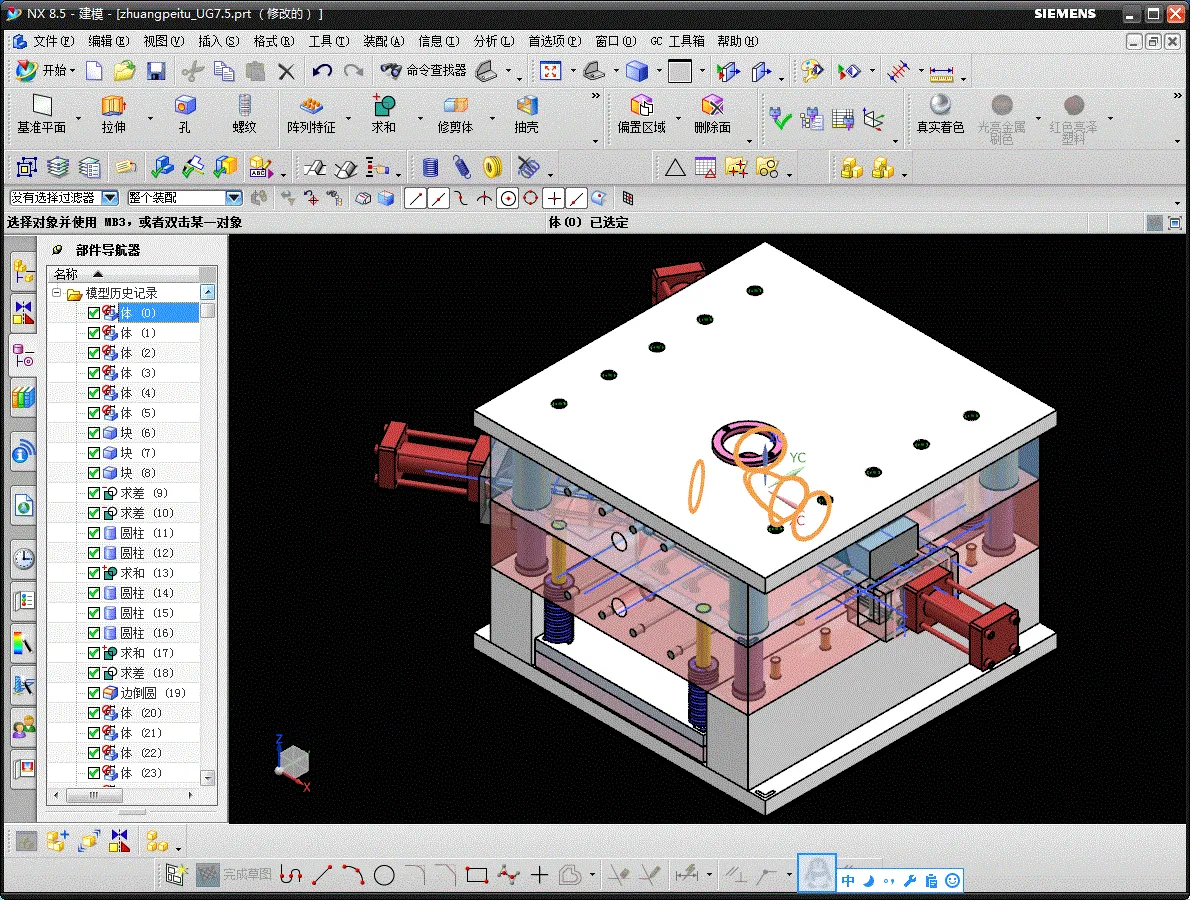Expand the Unite (求和) dropdown arrow
Viewport: 1190px width, 900px height.
420,118
